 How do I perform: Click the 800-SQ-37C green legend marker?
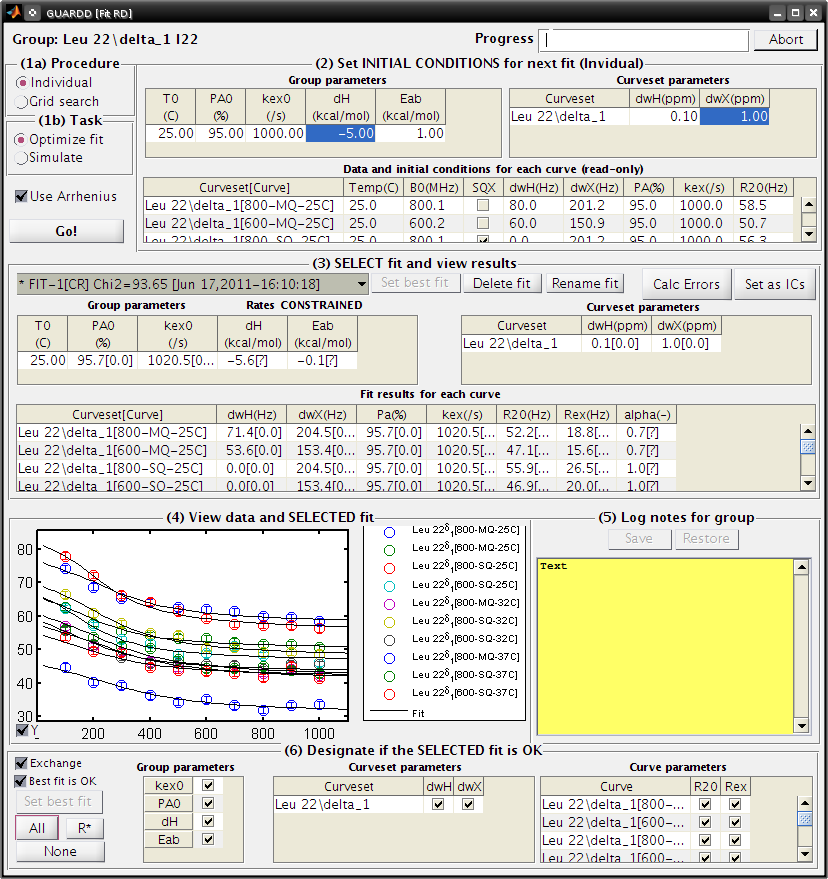pyautogui.click(x=389, y=677)
